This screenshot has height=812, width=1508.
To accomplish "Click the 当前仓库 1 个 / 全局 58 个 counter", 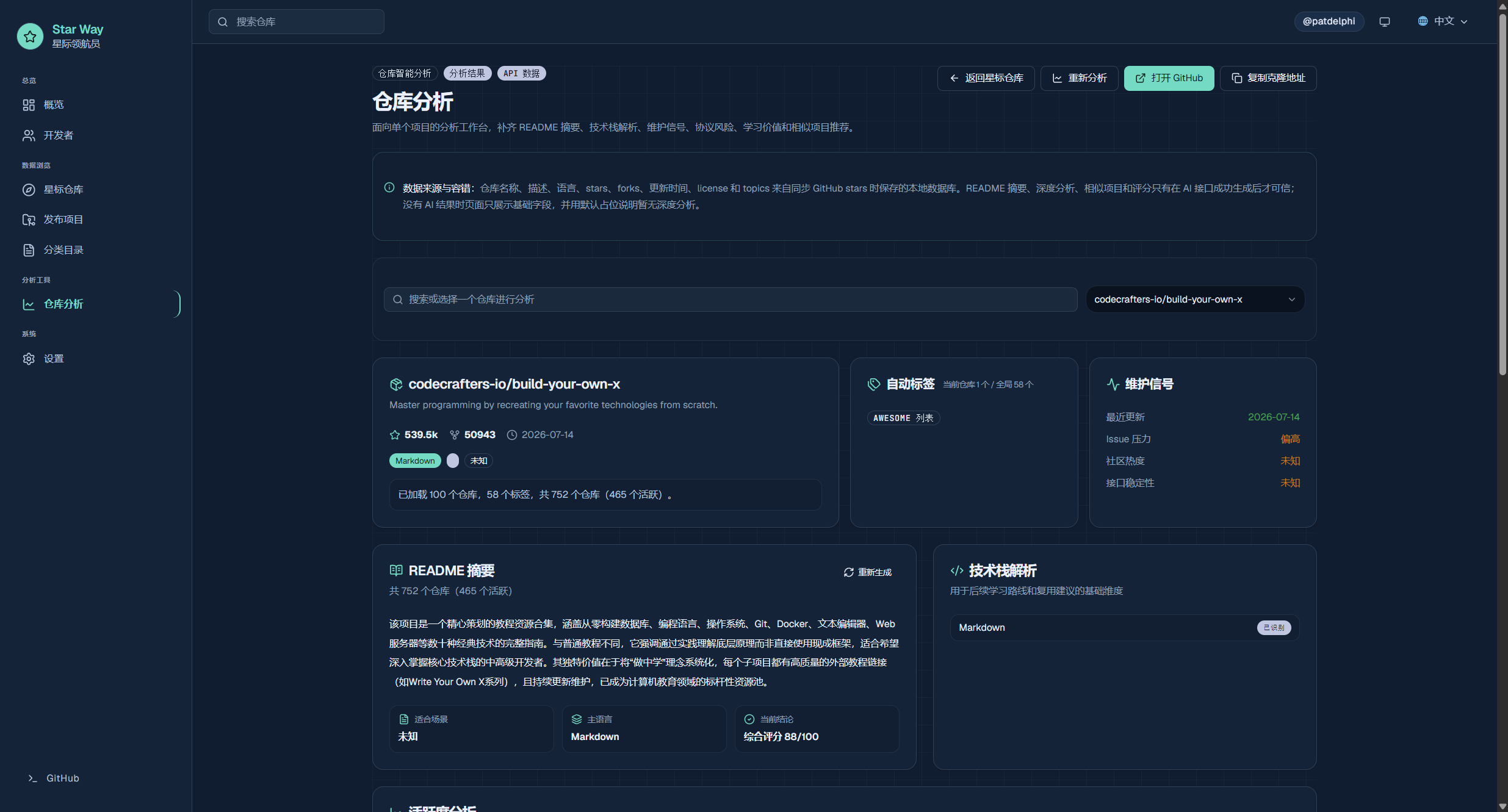I will (988, 385).
